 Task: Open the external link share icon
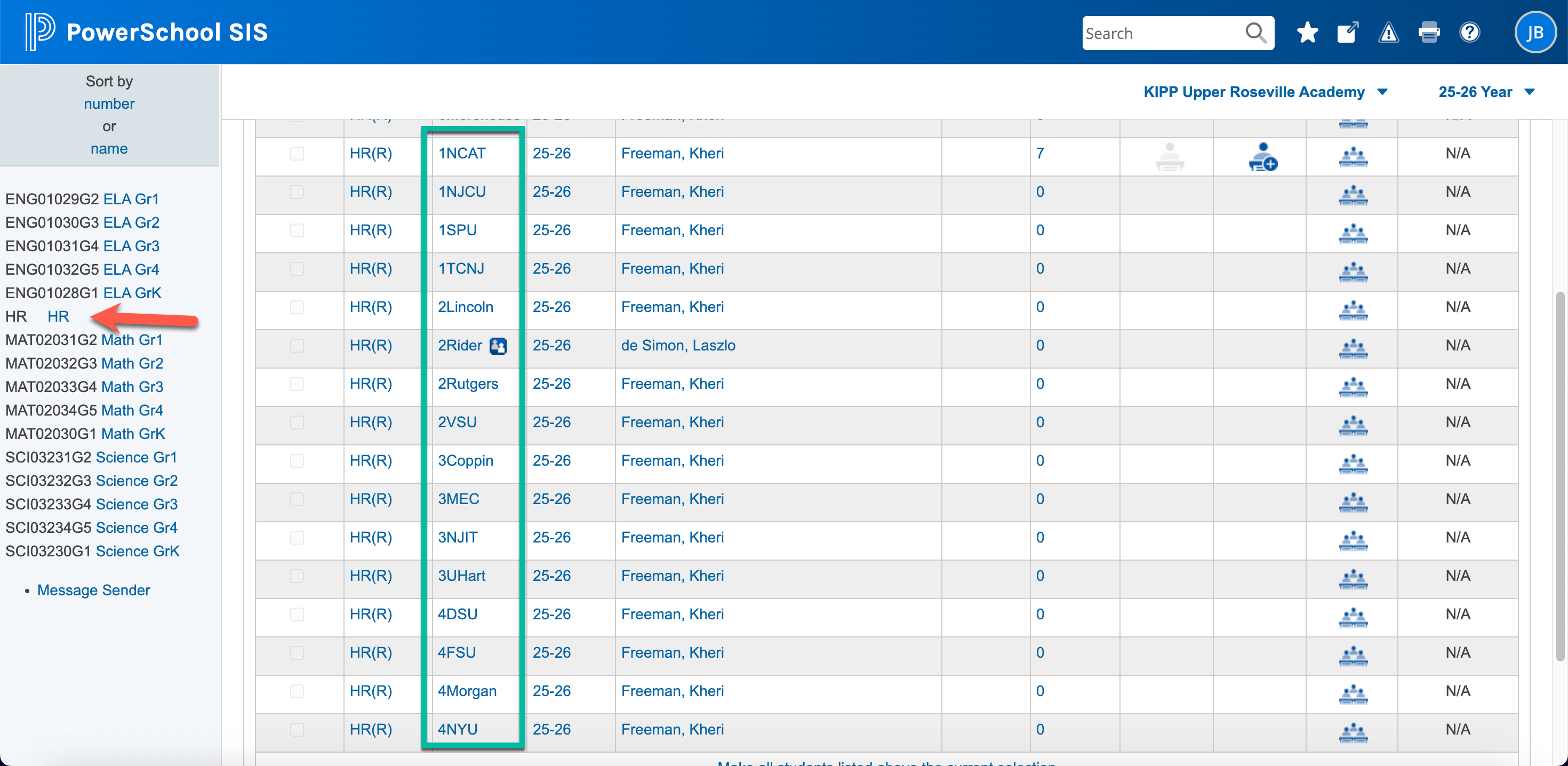tap(1348, 32)
